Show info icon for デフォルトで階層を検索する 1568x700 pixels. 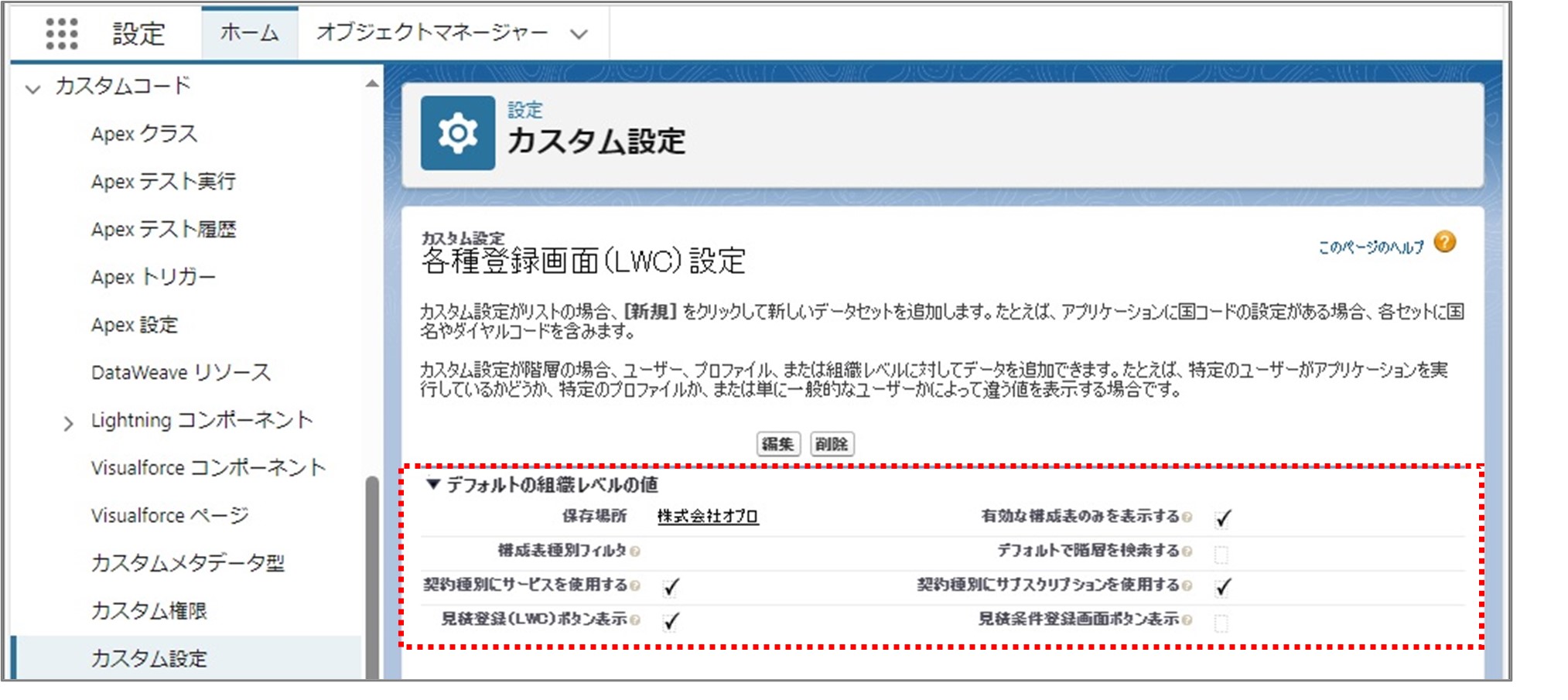coord(1187,551)
